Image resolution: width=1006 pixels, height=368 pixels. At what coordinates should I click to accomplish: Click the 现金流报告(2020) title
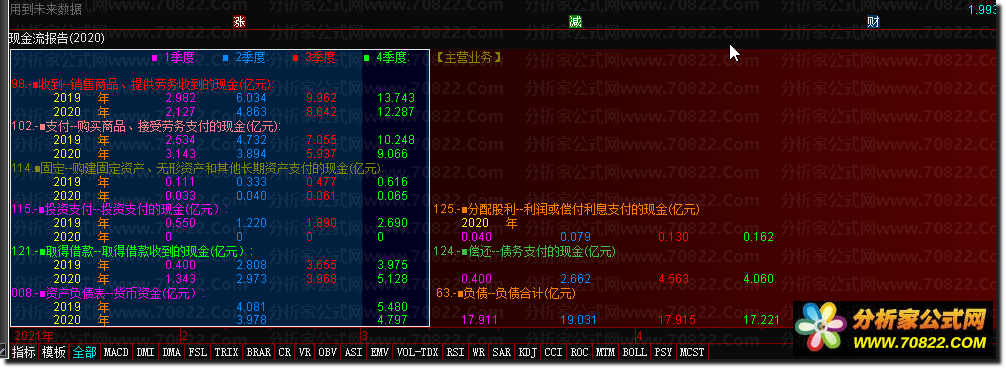[x=56, y=38]
